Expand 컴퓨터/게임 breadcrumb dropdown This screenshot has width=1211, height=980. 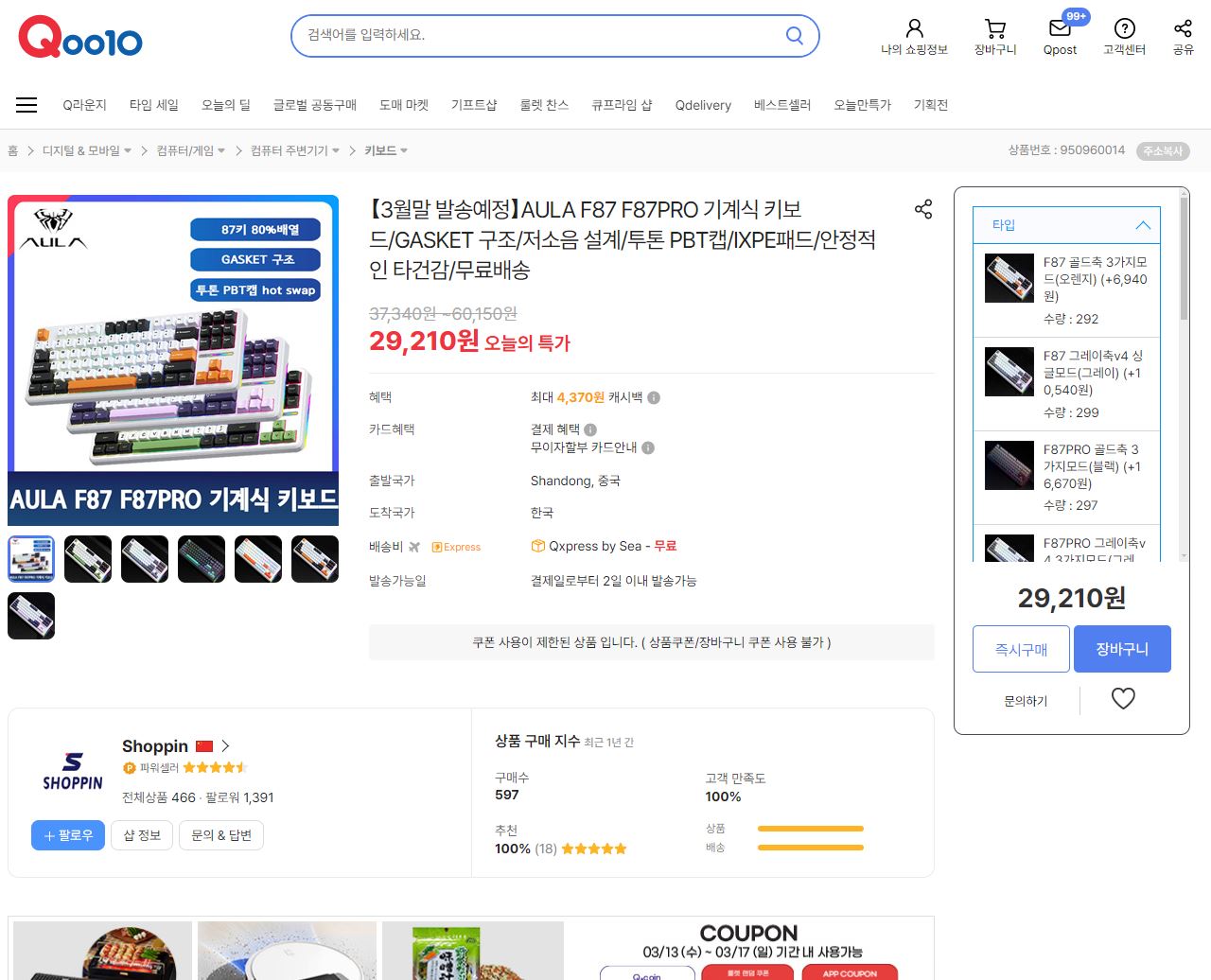[x=221, y=151]
